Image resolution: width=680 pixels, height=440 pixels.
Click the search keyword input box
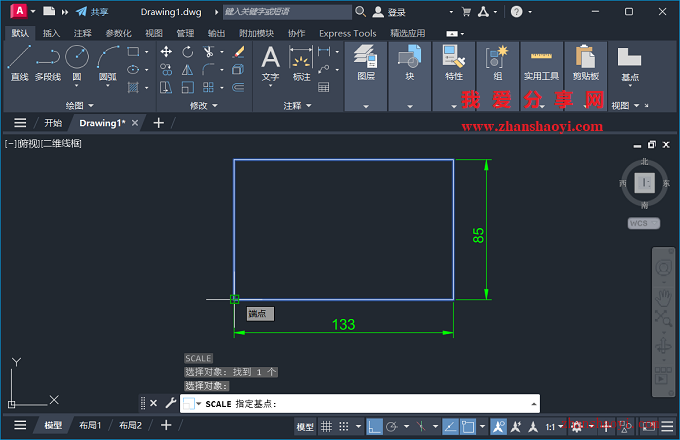(x=287, y=12)
